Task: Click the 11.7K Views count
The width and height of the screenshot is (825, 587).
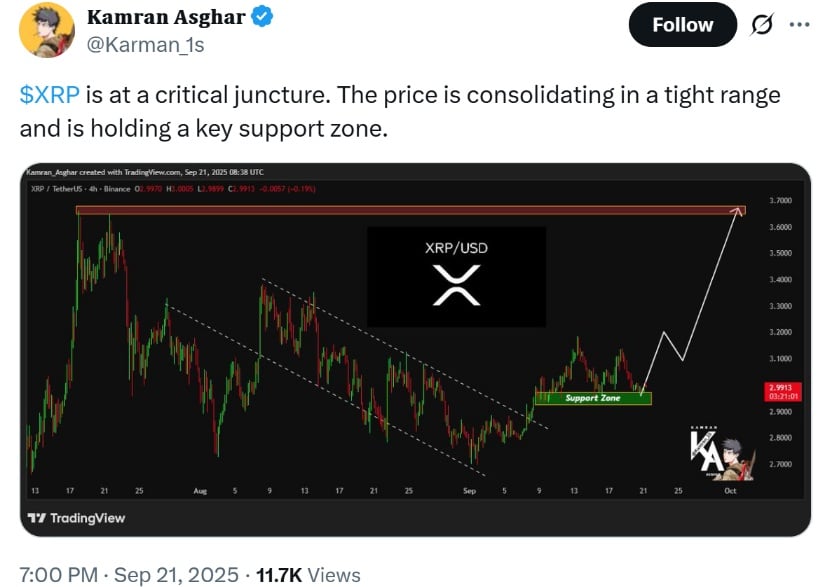Action: click(x=308, y=575)
